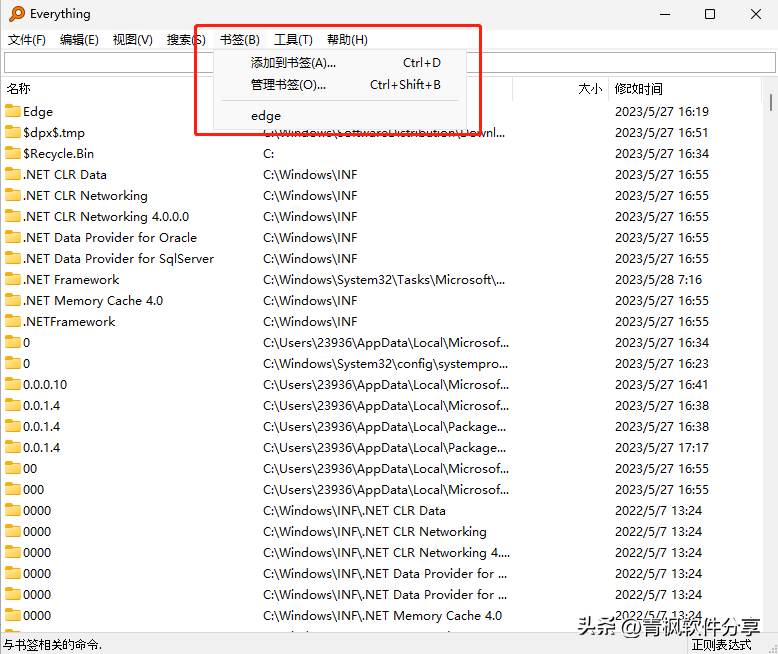Click .NET Memory Cache 4.0 folder icon
The image size is (778, 654).
[x=13, y=300]
